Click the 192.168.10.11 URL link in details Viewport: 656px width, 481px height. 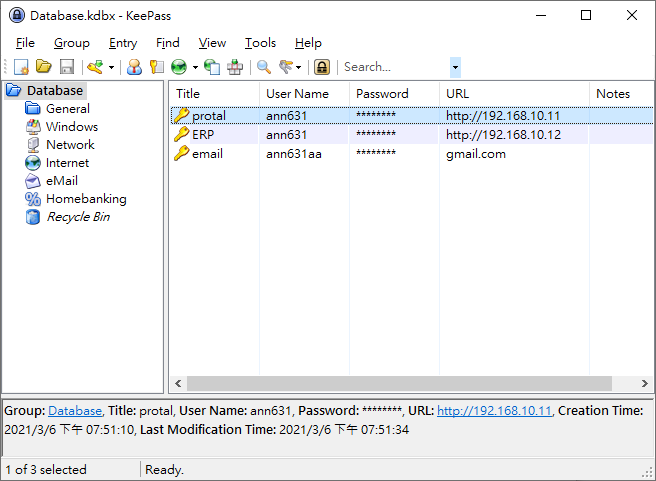[494, 411]
